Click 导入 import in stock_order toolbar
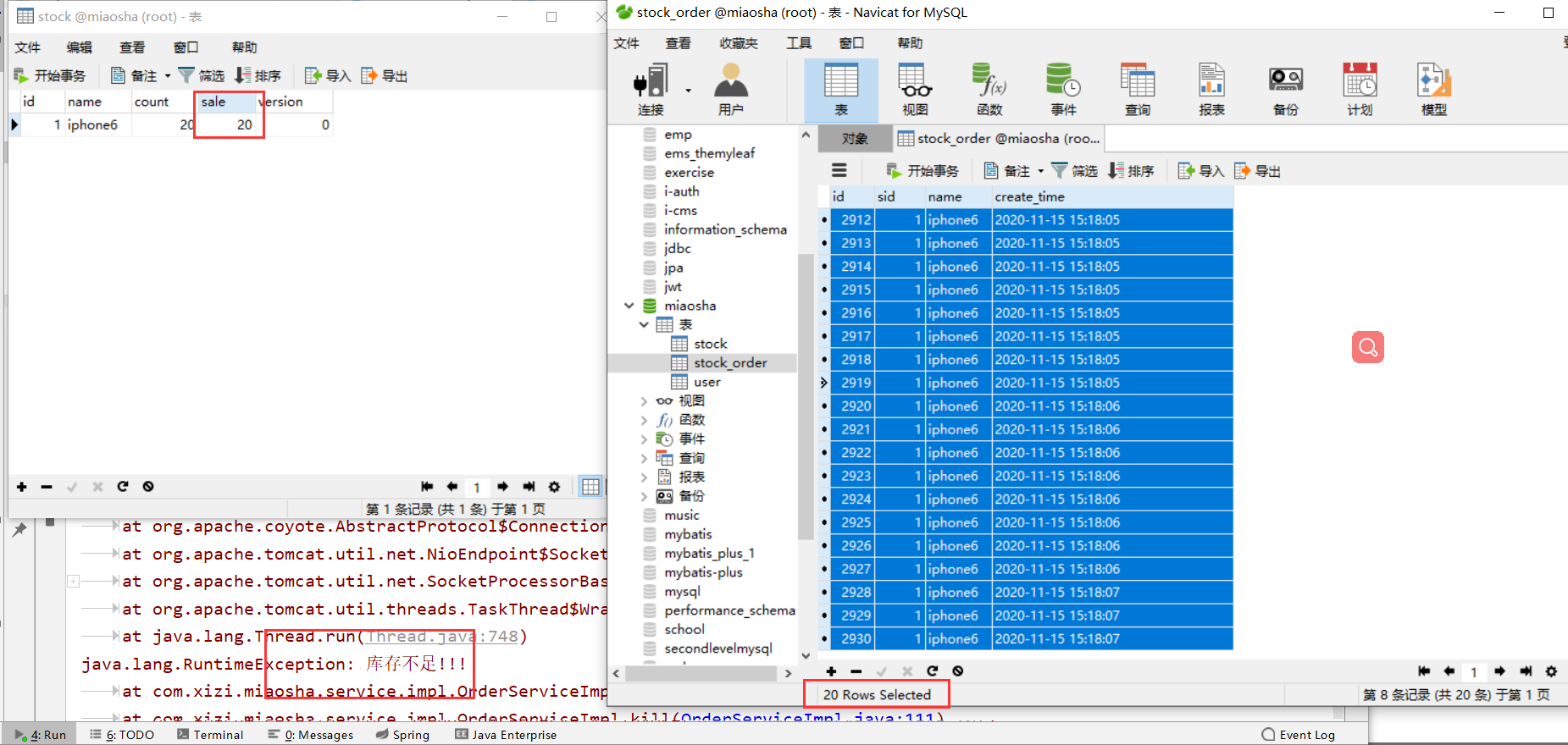The width and height of the screenshot is (1568, 745). 1201,171
